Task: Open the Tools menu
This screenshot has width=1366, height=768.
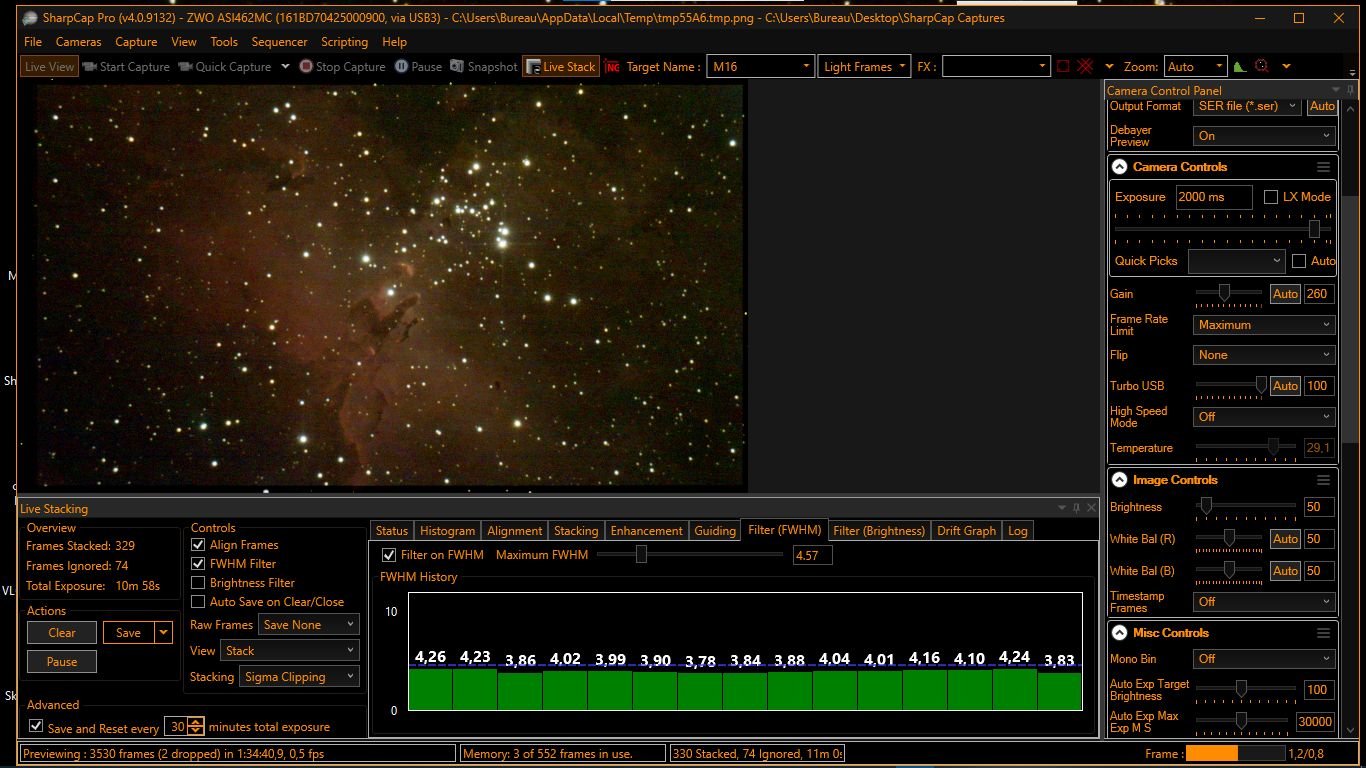Action: click(x=224, y=42)
